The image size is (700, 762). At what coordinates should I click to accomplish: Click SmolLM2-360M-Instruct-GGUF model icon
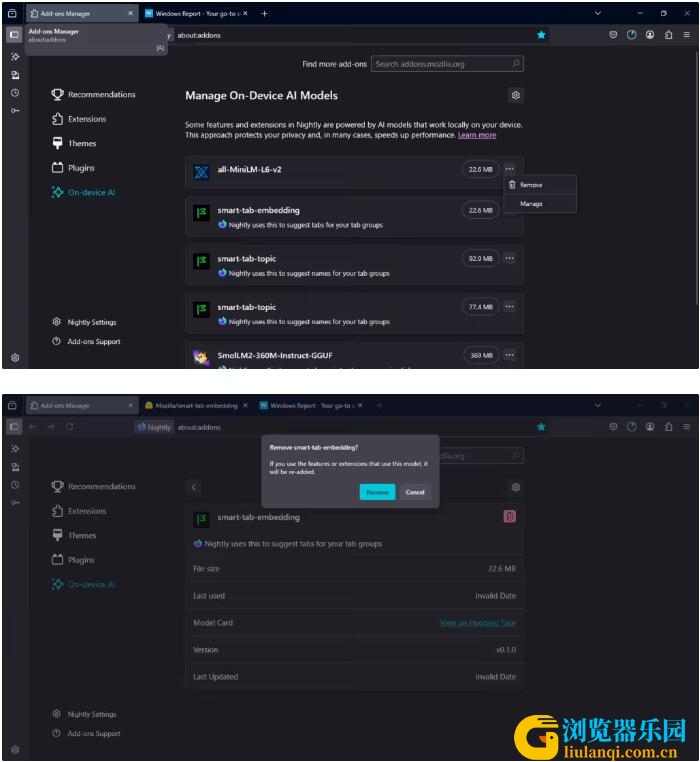point(201,357)
